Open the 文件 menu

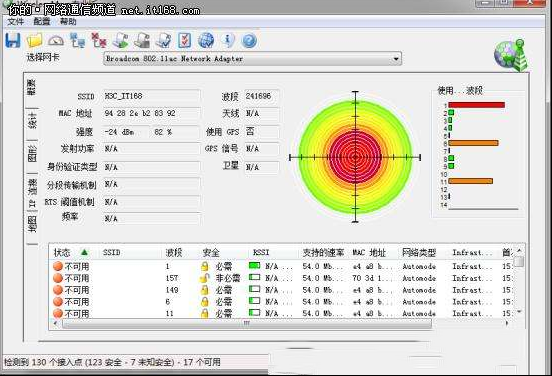pos(15,22)
